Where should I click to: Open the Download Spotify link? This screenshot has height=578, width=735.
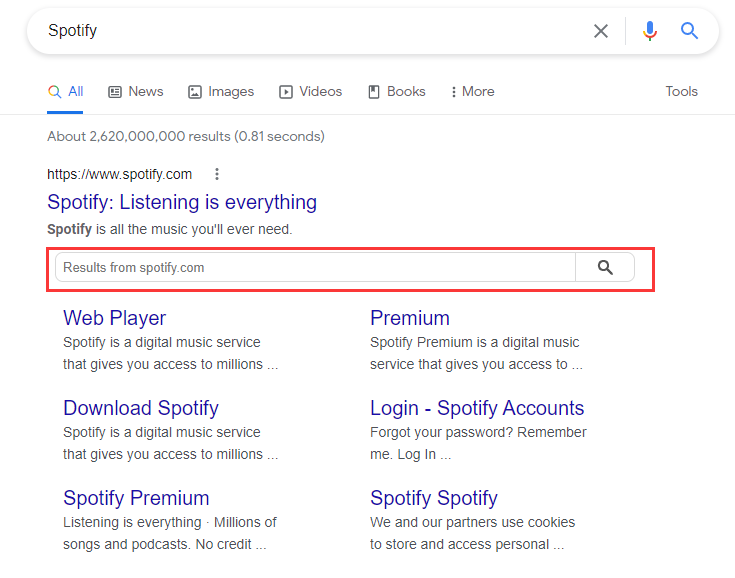(140, 408)
